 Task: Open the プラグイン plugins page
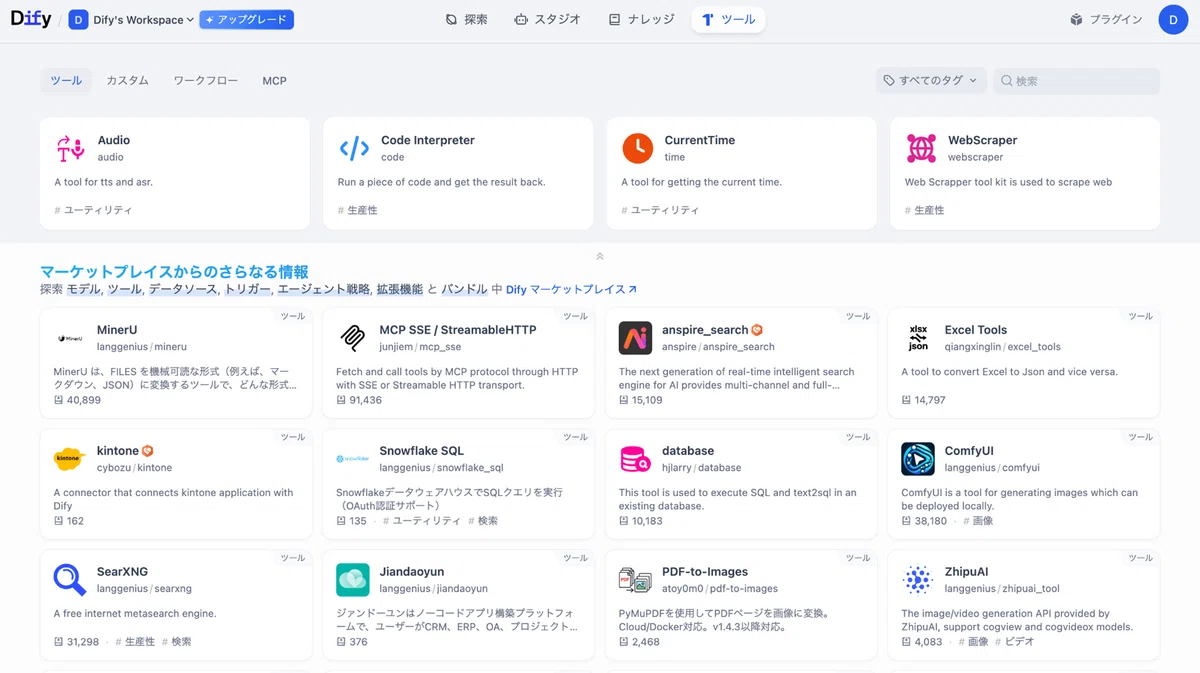click(x=1106, y=19)
